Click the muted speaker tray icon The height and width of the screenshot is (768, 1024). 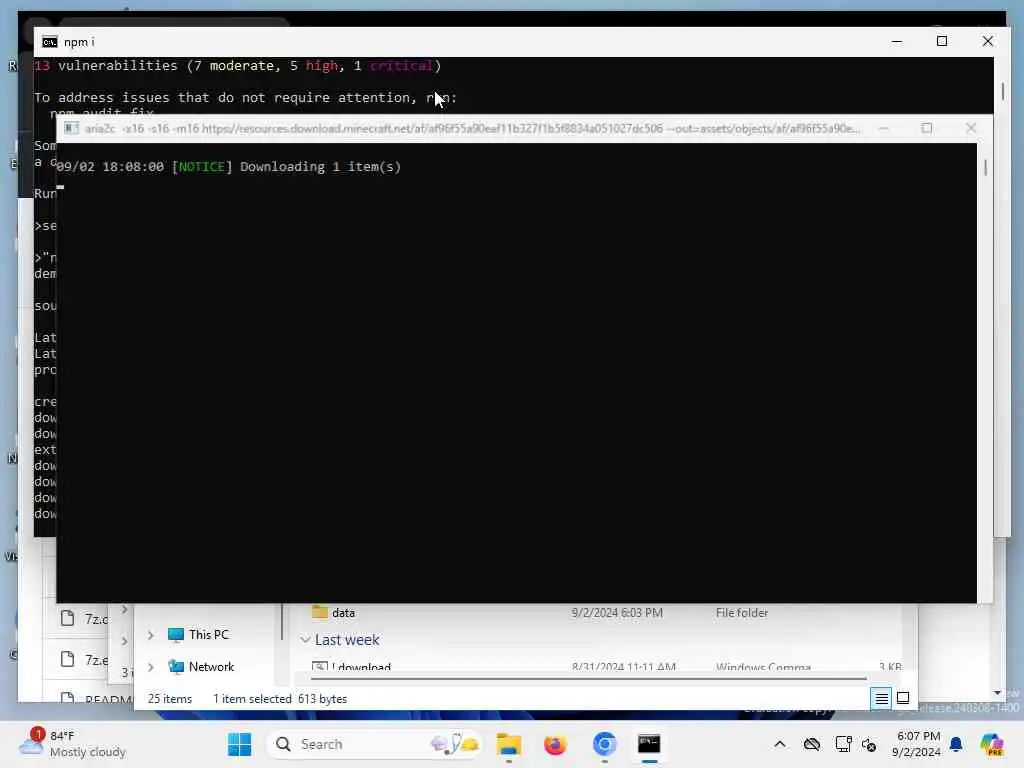click(869, 744)
